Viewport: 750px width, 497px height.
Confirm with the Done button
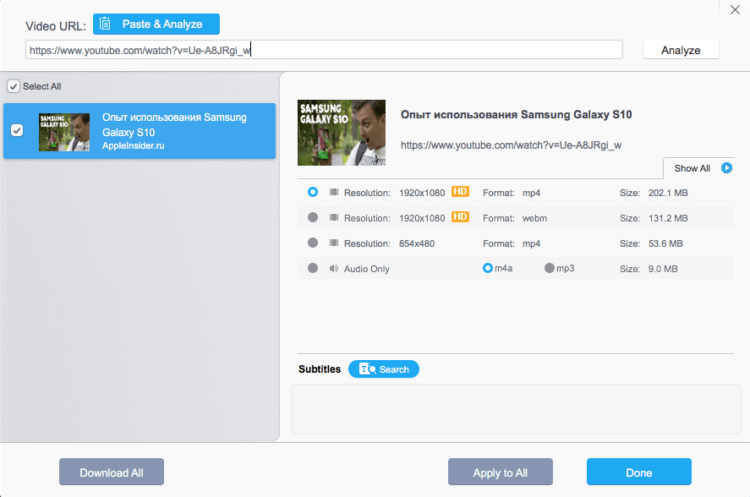coord(639,472)
